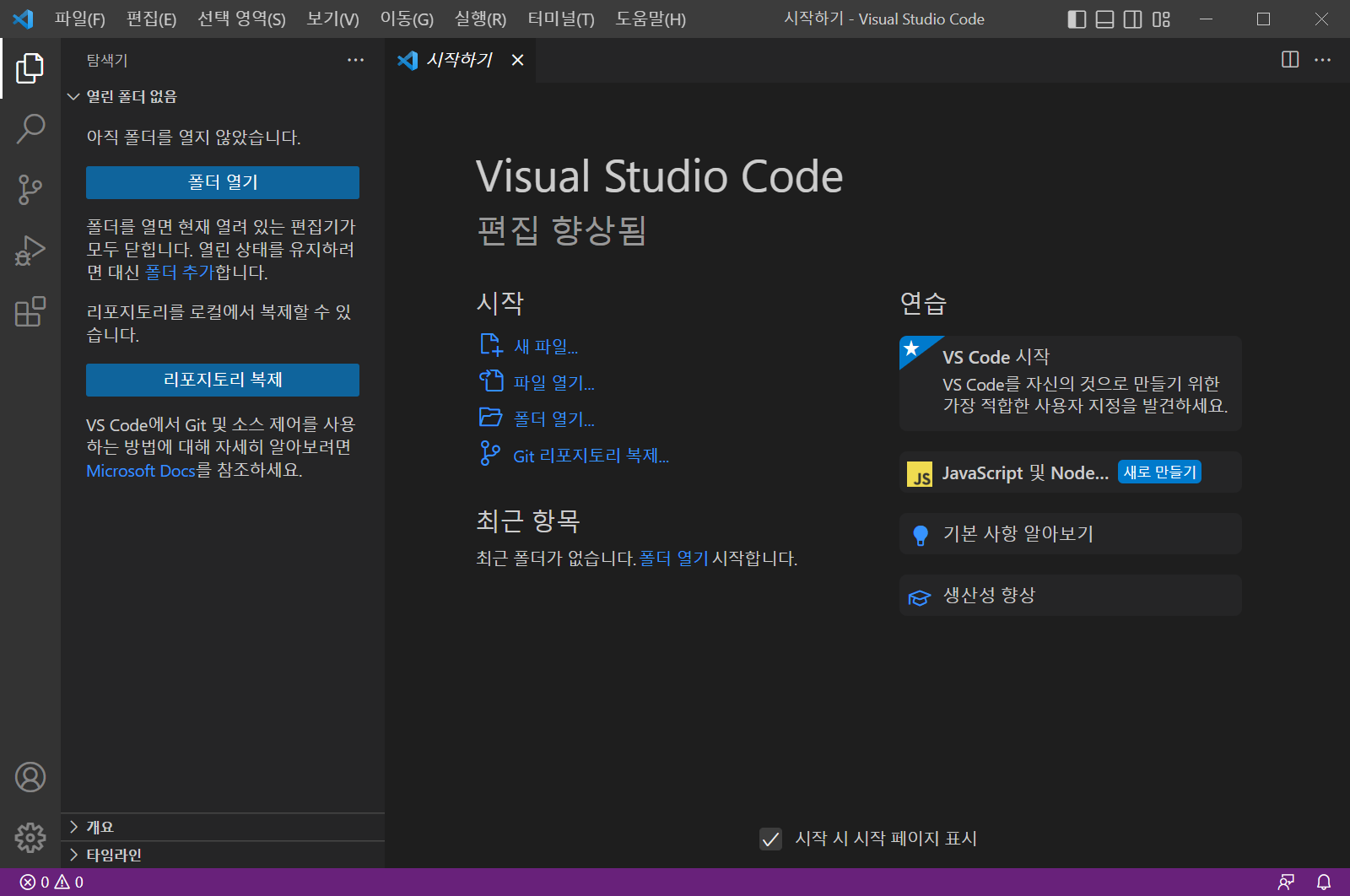Click the 새로 만들기 badge
The width and height of the screenshot is (1350, 896).
[1160, 472]
